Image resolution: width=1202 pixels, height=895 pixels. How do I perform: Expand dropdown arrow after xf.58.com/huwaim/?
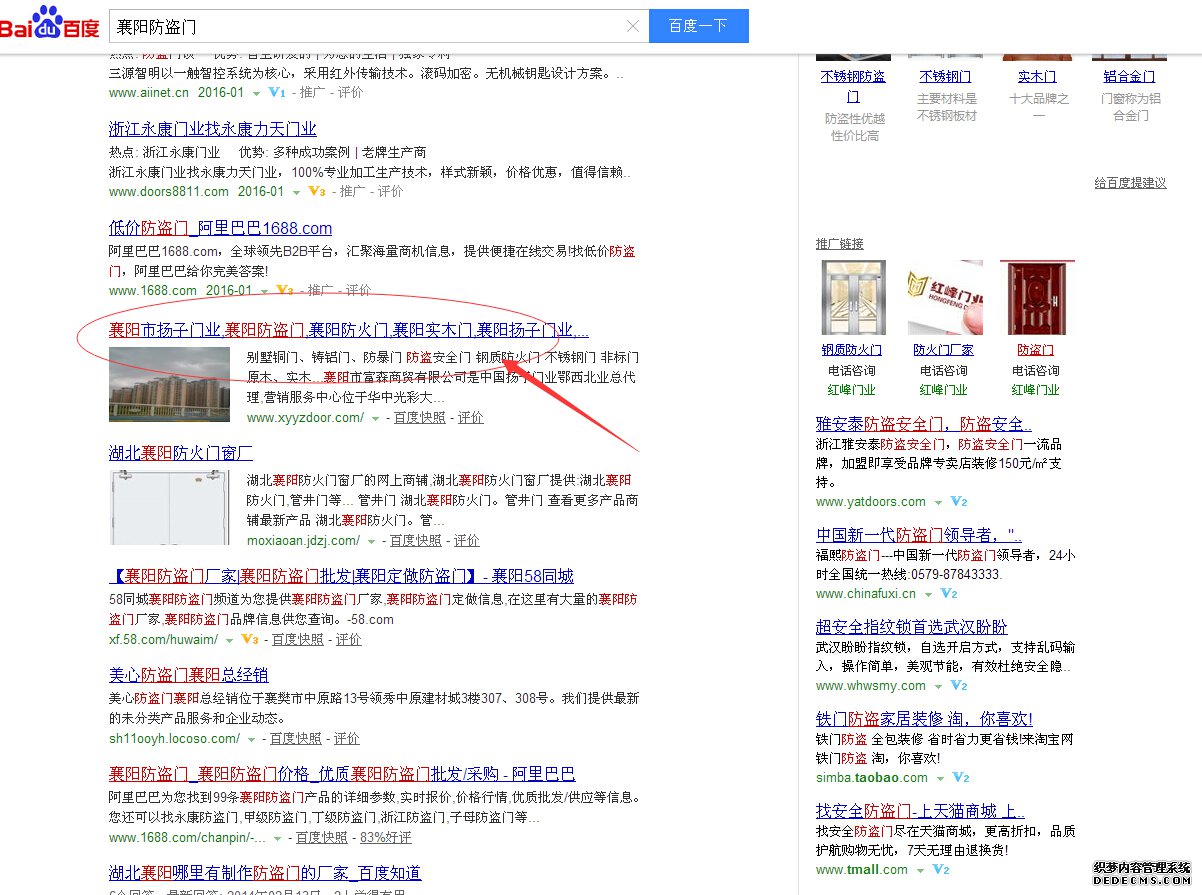(x=229, y=639)
